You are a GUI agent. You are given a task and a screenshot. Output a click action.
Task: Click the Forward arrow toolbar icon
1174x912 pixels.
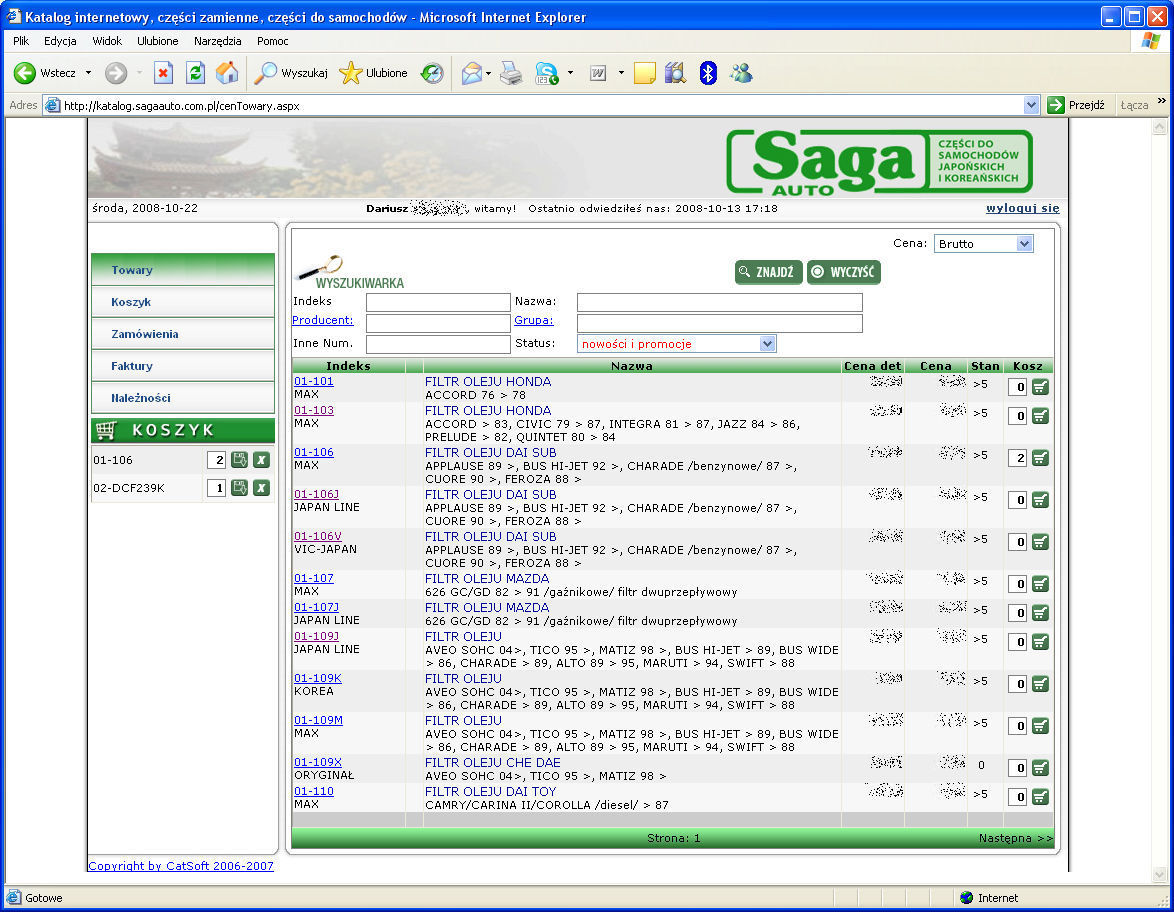115,73
